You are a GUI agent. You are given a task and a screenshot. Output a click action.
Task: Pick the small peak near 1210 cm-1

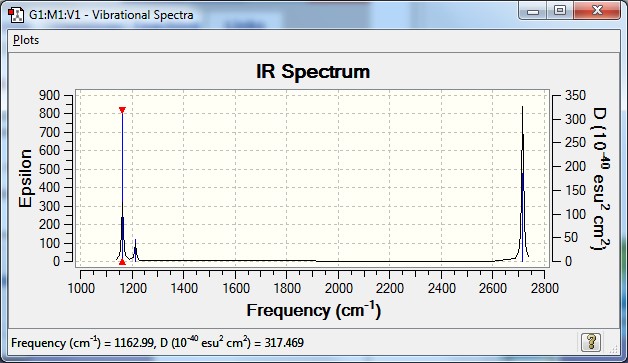(x=135, y=250)
